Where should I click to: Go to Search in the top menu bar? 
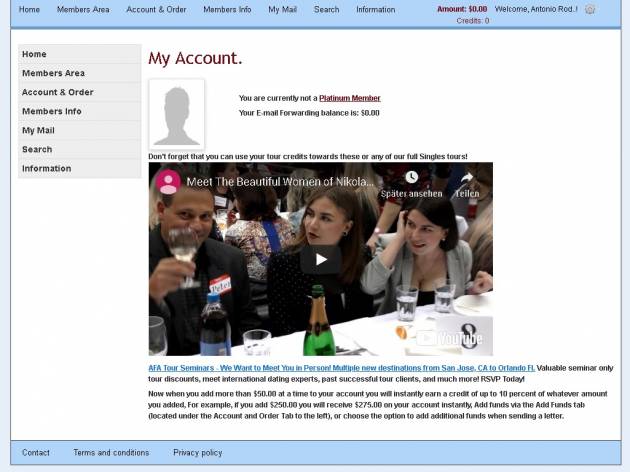326,9
